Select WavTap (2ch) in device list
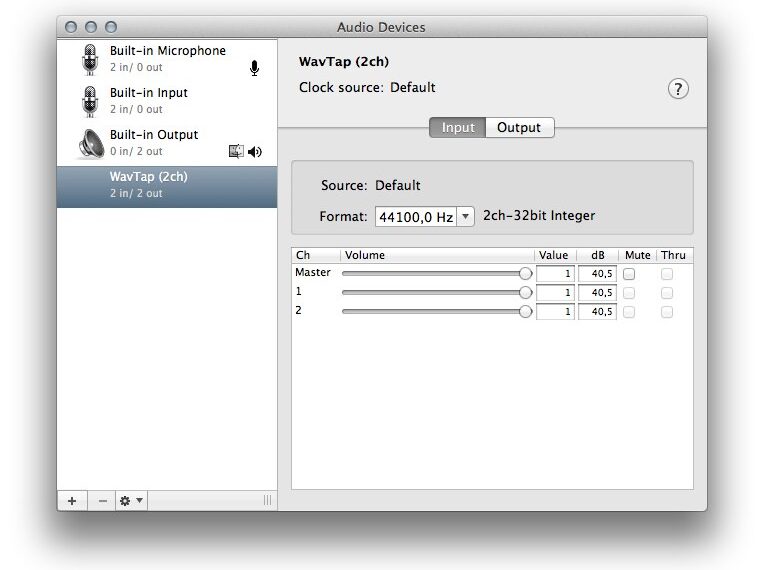Screen dimensions: 764x570 pos(166,185)
